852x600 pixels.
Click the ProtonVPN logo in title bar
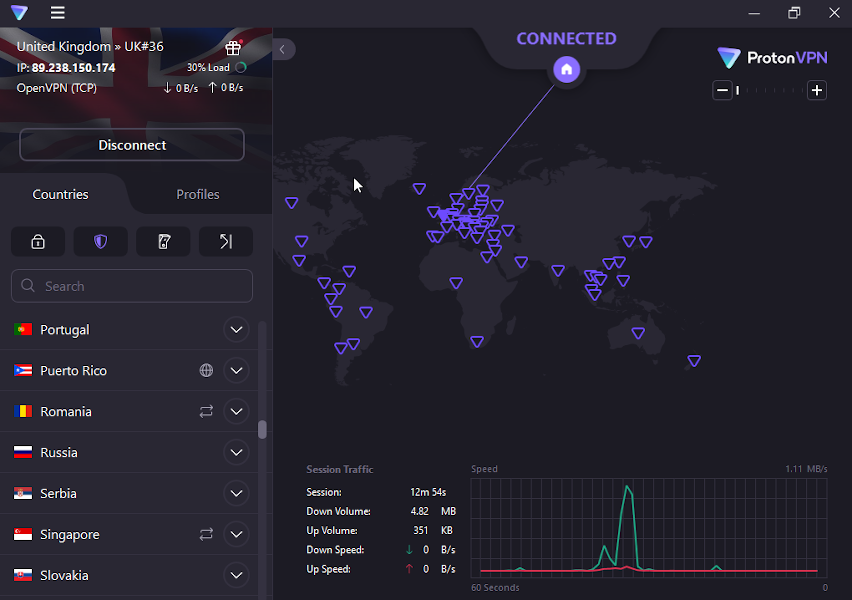click(x=19, y=13)
